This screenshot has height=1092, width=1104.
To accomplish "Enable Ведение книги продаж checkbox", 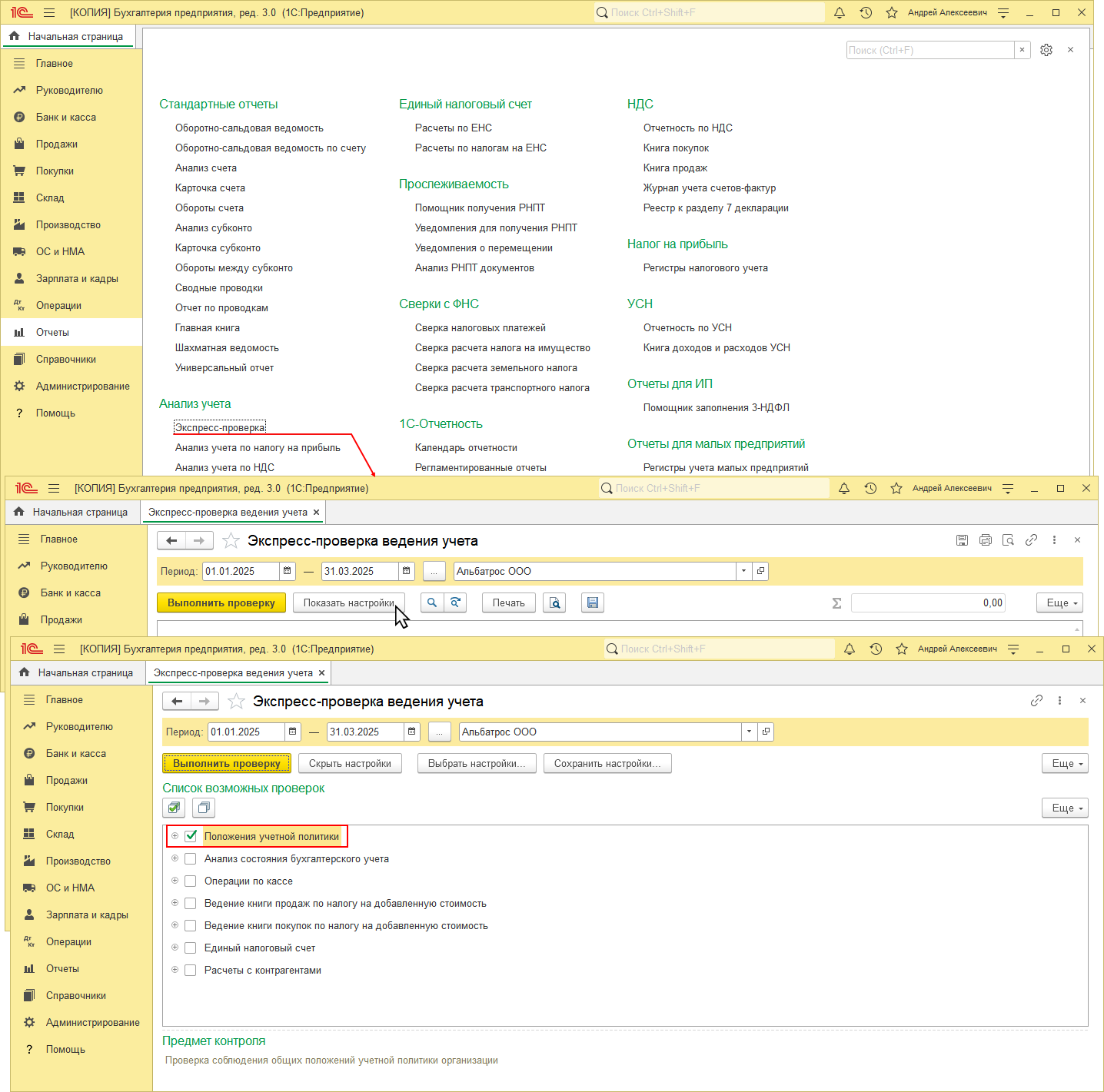I will tap(191, 903).
